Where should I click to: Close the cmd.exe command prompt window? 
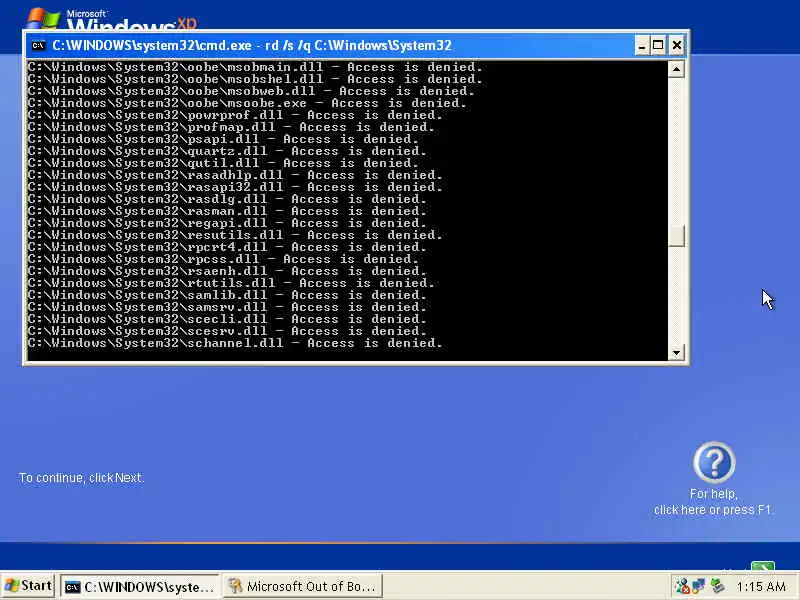677,46
